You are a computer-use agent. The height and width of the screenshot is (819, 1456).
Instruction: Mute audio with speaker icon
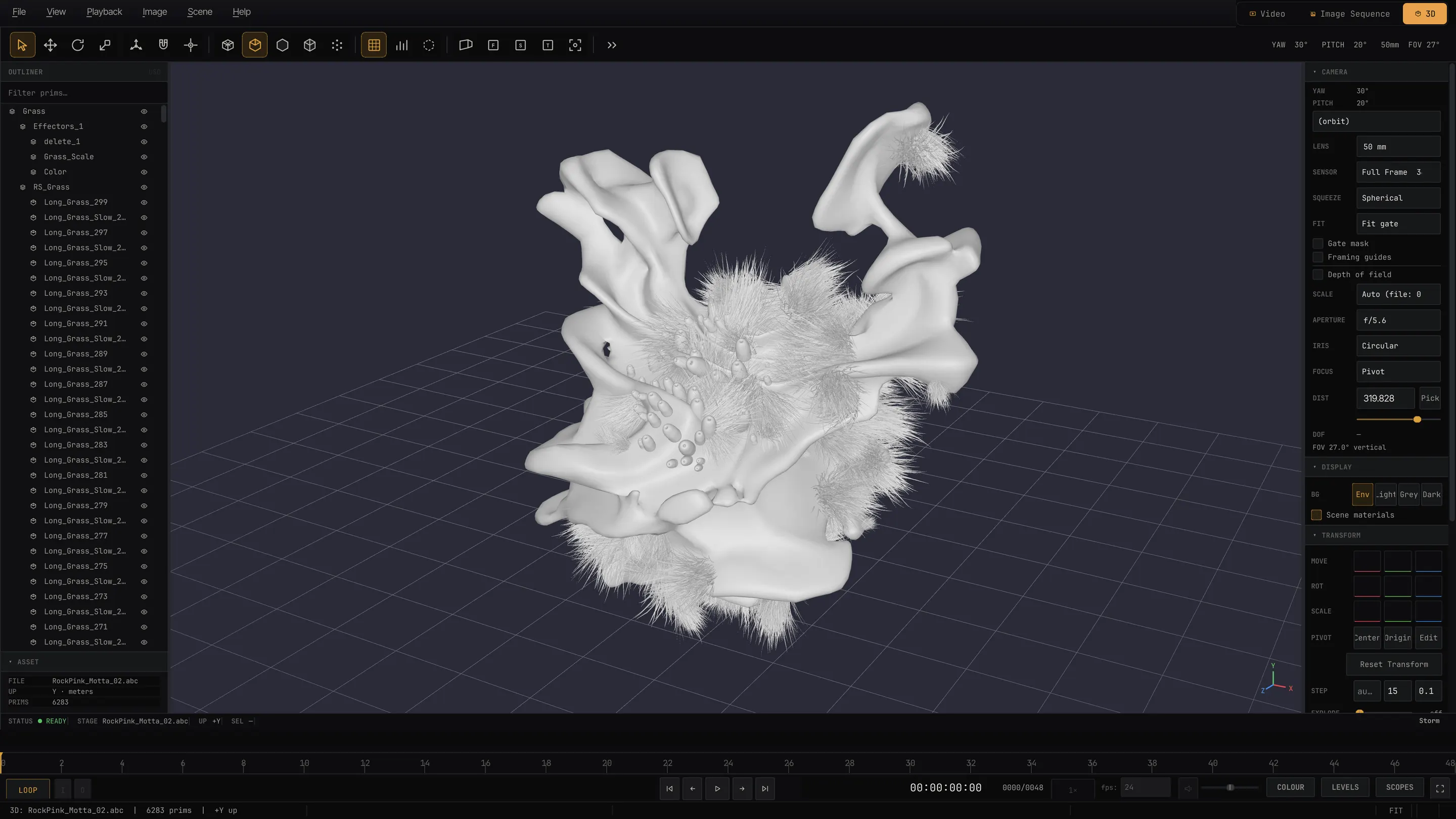1188,788
